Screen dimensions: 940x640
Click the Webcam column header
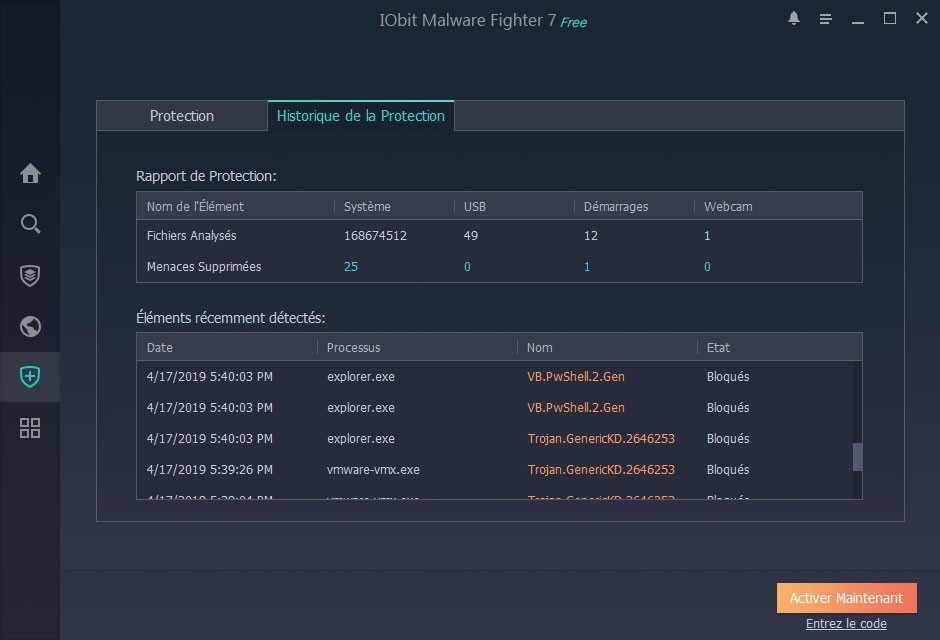[778, 206]
